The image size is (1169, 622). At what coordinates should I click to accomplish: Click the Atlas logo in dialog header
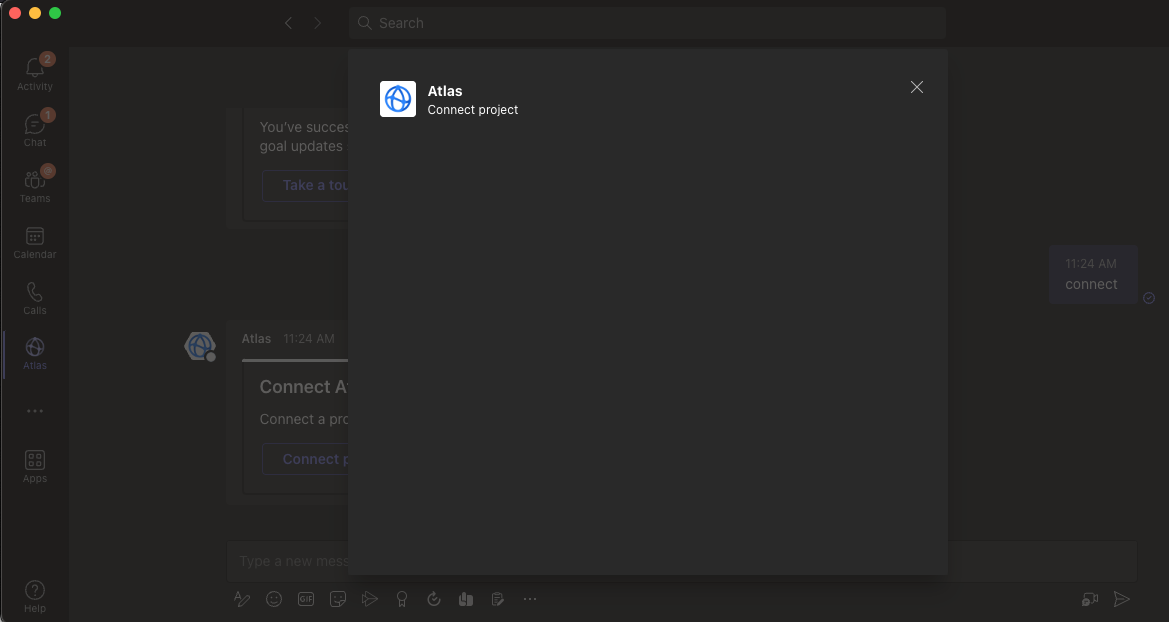(398, 99)
